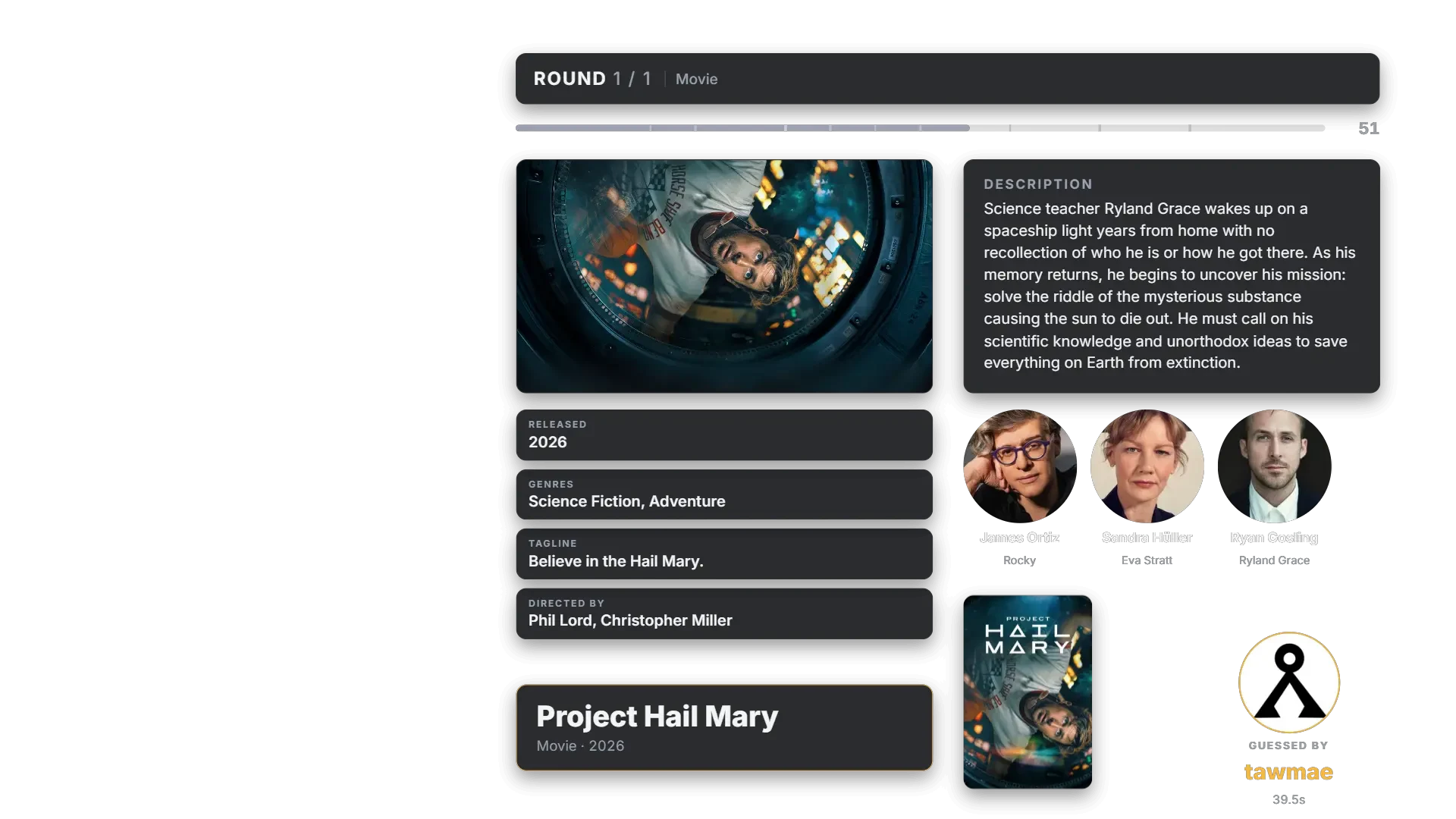
Task: Click the Ryland Grace character label
Action: coord(1274,560)
